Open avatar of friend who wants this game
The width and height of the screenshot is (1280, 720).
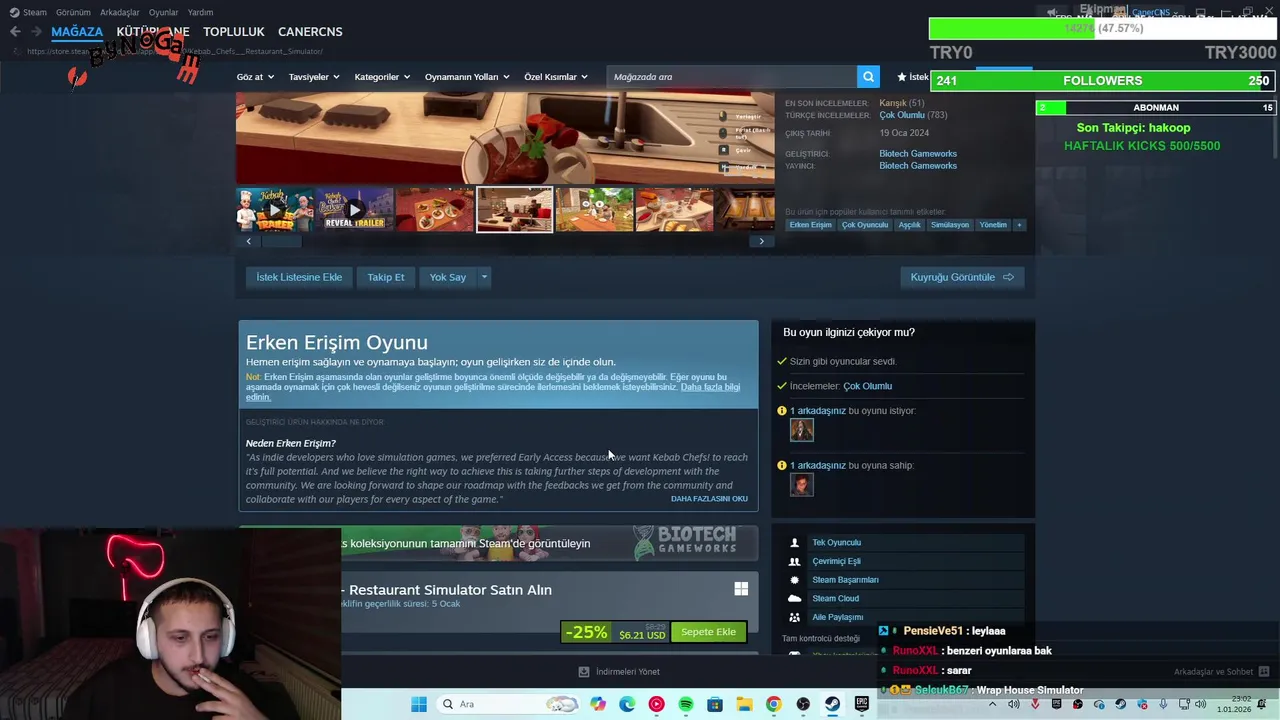tap(801, 430)
